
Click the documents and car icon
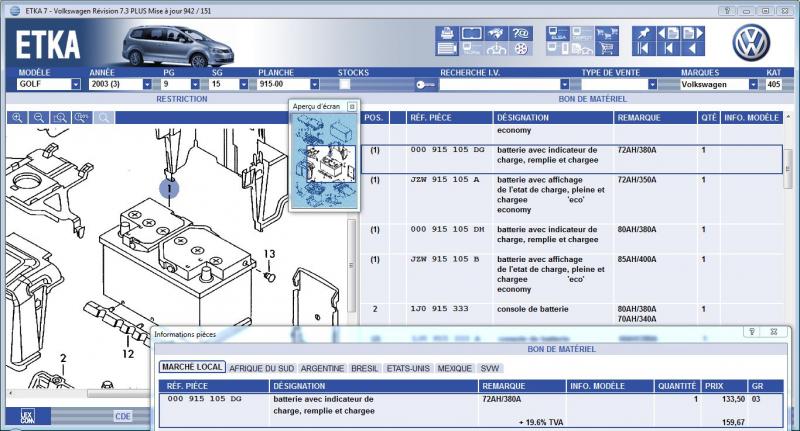[582, 49]
